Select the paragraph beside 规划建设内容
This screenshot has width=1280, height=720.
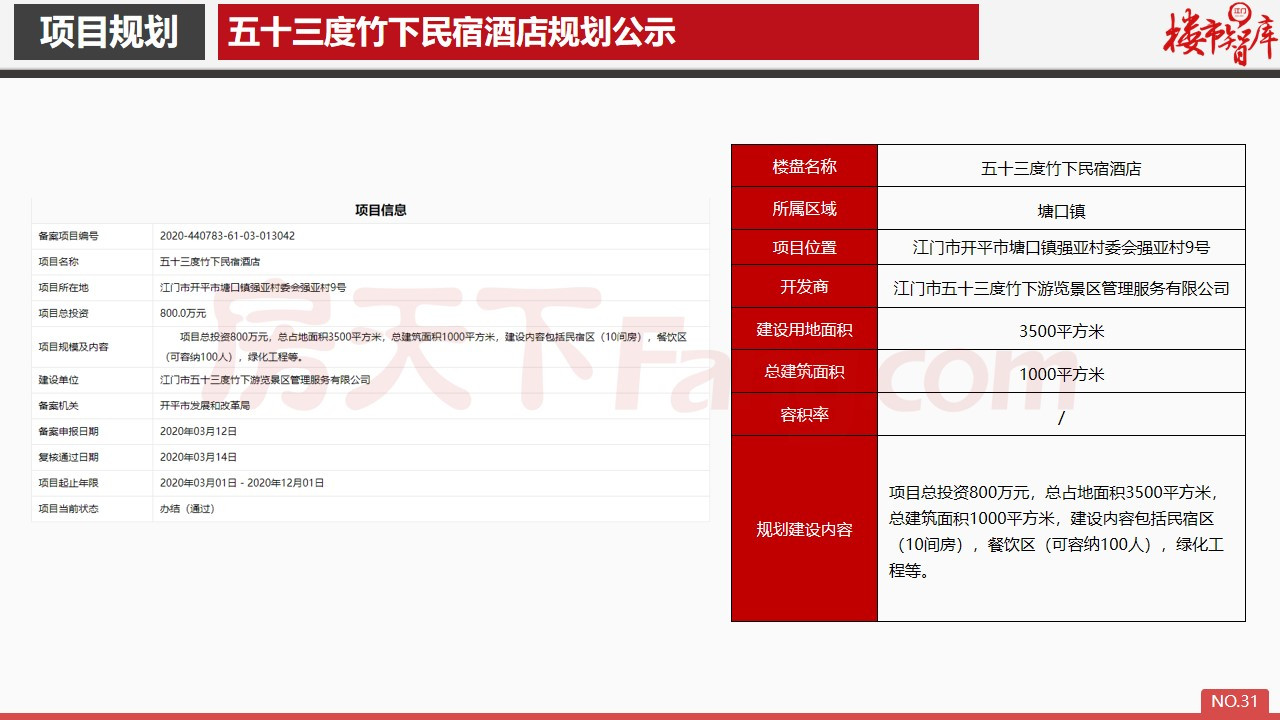point(1057,532)
